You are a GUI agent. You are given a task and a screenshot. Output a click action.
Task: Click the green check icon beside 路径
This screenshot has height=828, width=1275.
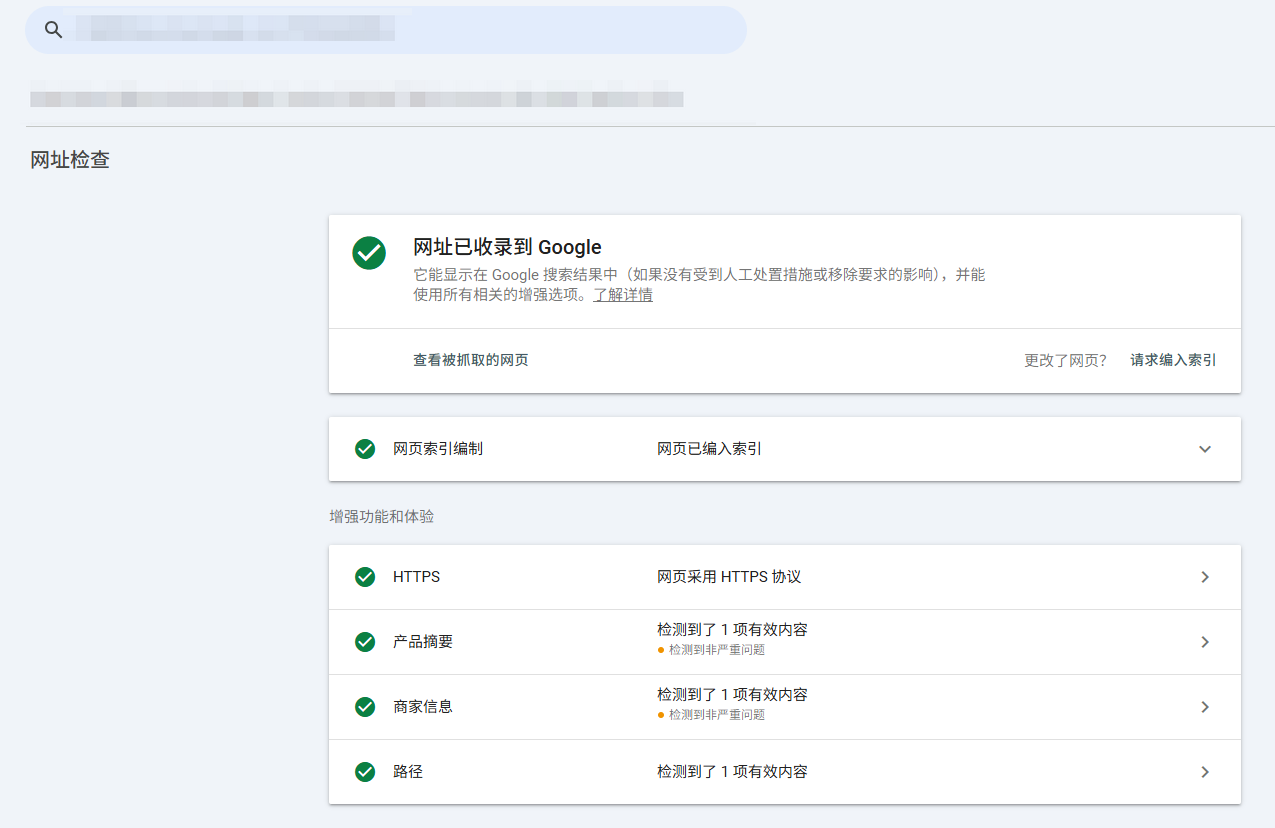[x=364, y=771]
